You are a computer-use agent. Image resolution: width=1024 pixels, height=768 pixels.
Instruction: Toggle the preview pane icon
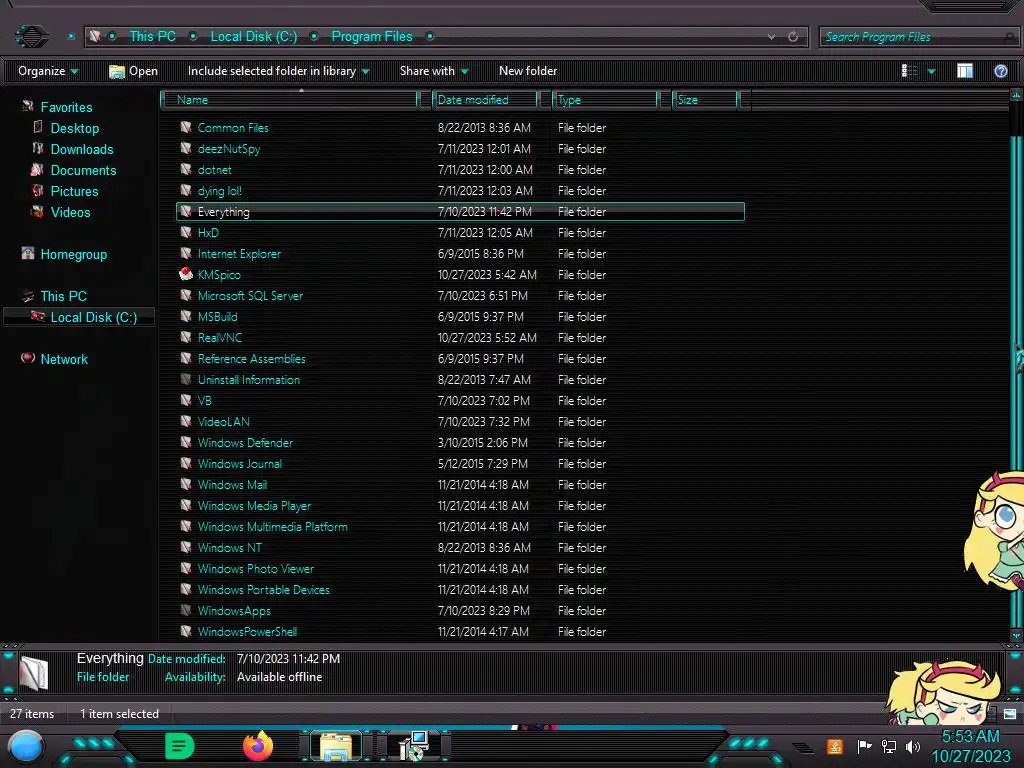[x=965, y=71]
